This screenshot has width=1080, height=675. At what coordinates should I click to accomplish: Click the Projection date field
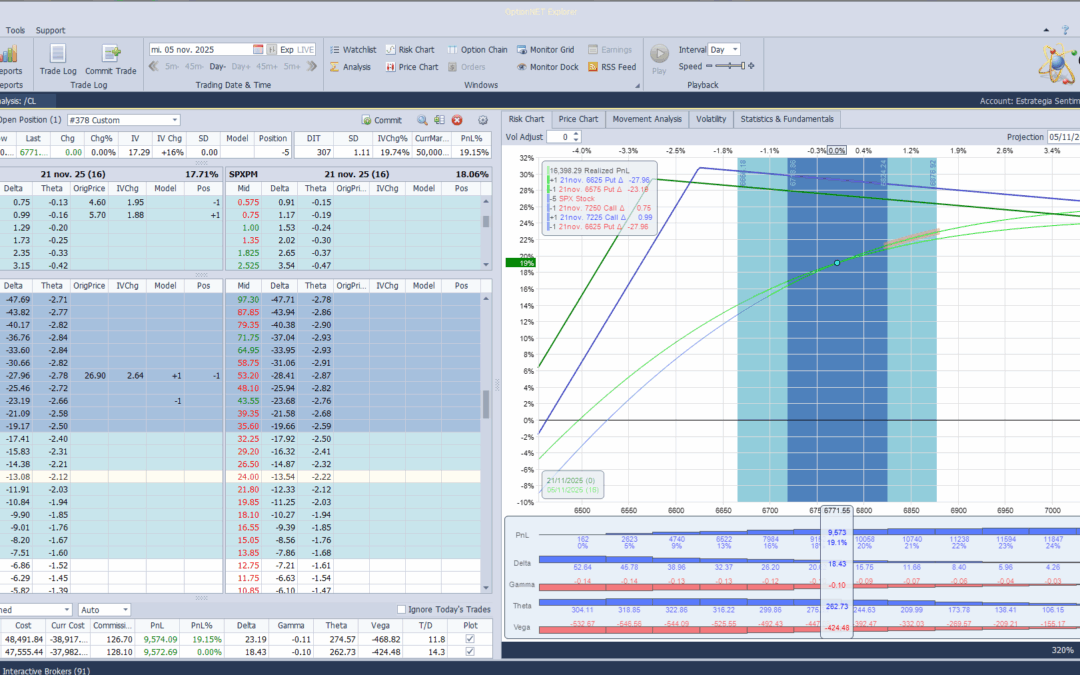point(1063,137)
